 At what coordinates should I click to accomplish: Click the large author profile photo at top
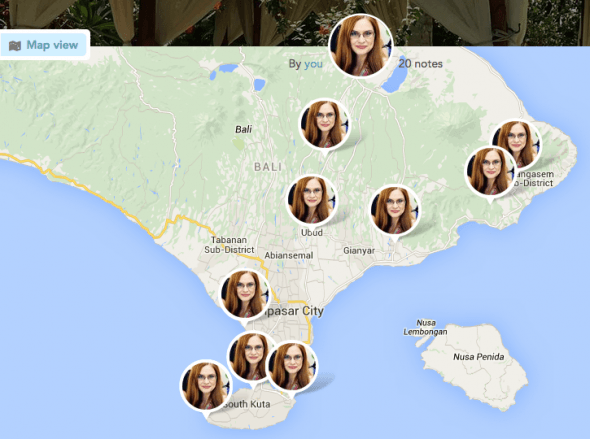tap(361, 46)
